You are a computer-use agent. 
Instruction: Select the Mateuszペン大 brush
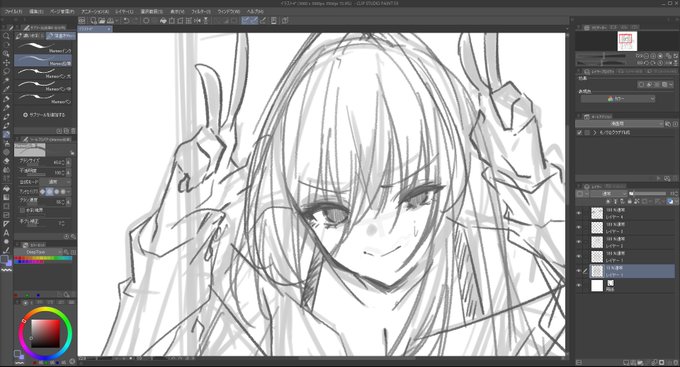(x=43, y=73)
